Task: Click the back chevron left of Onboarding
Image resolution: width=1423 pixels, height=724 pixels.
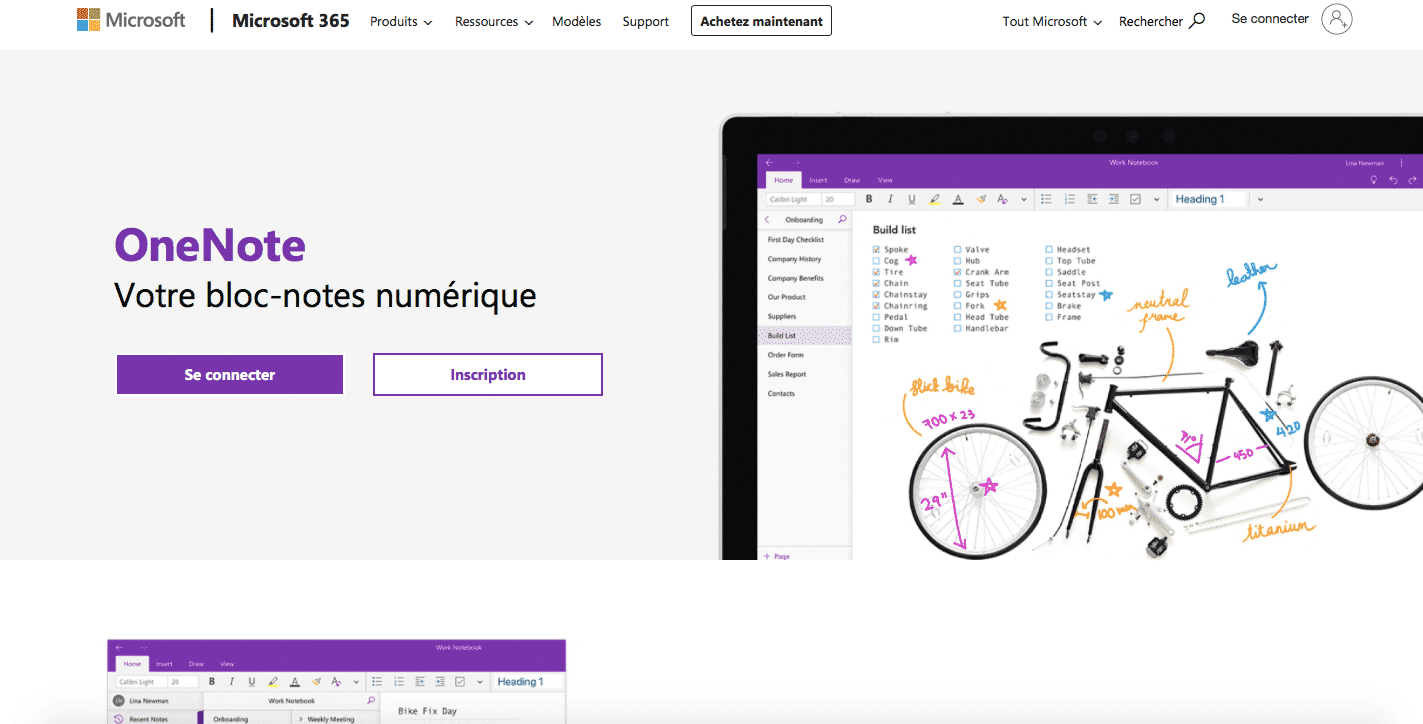Action: tap(767, 219)
